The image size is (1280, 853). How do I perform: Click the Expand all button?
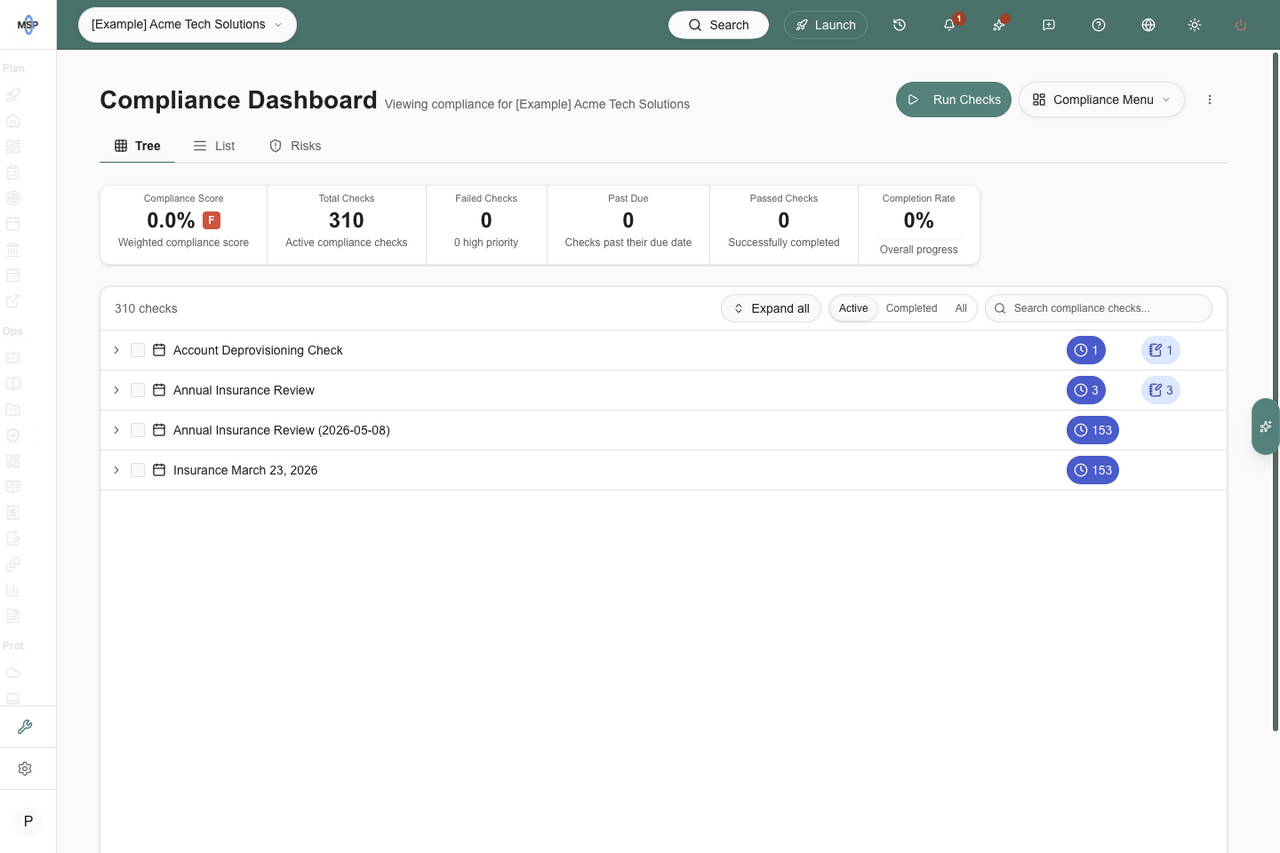coord(771,308)
